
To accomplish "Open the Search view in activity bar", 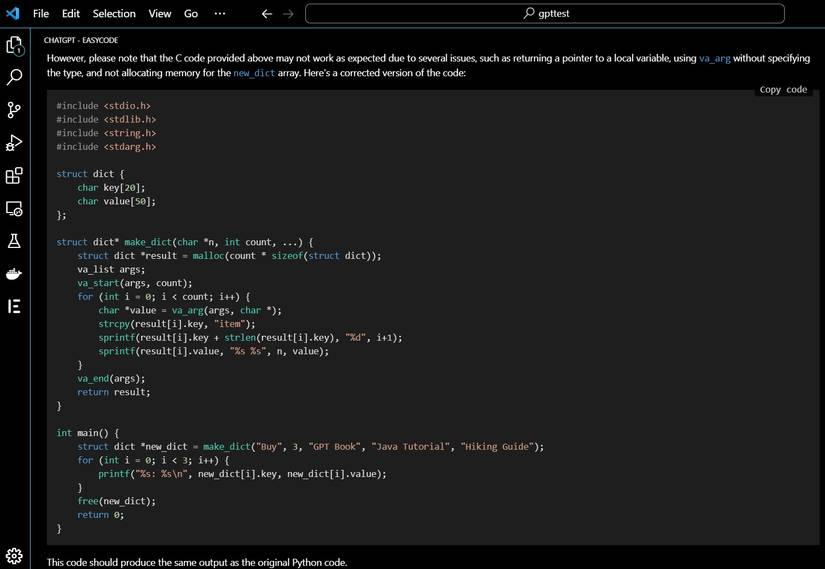I will pos(14,77).
